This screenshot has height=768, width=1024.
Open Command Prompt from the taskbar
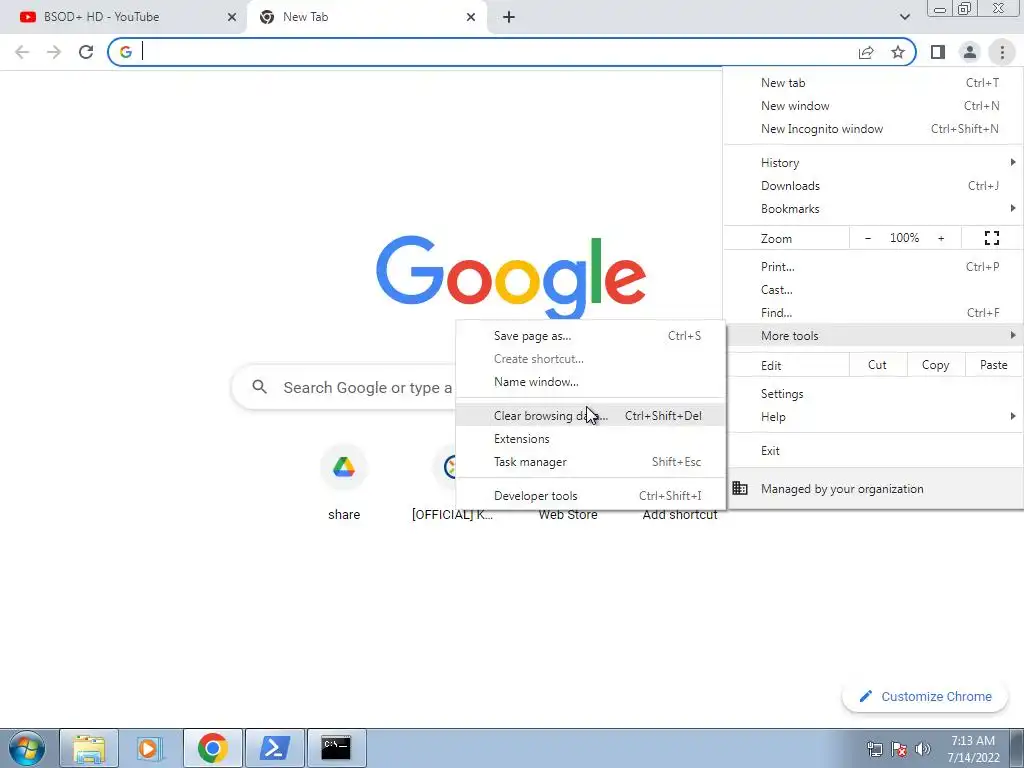(336, 748)
